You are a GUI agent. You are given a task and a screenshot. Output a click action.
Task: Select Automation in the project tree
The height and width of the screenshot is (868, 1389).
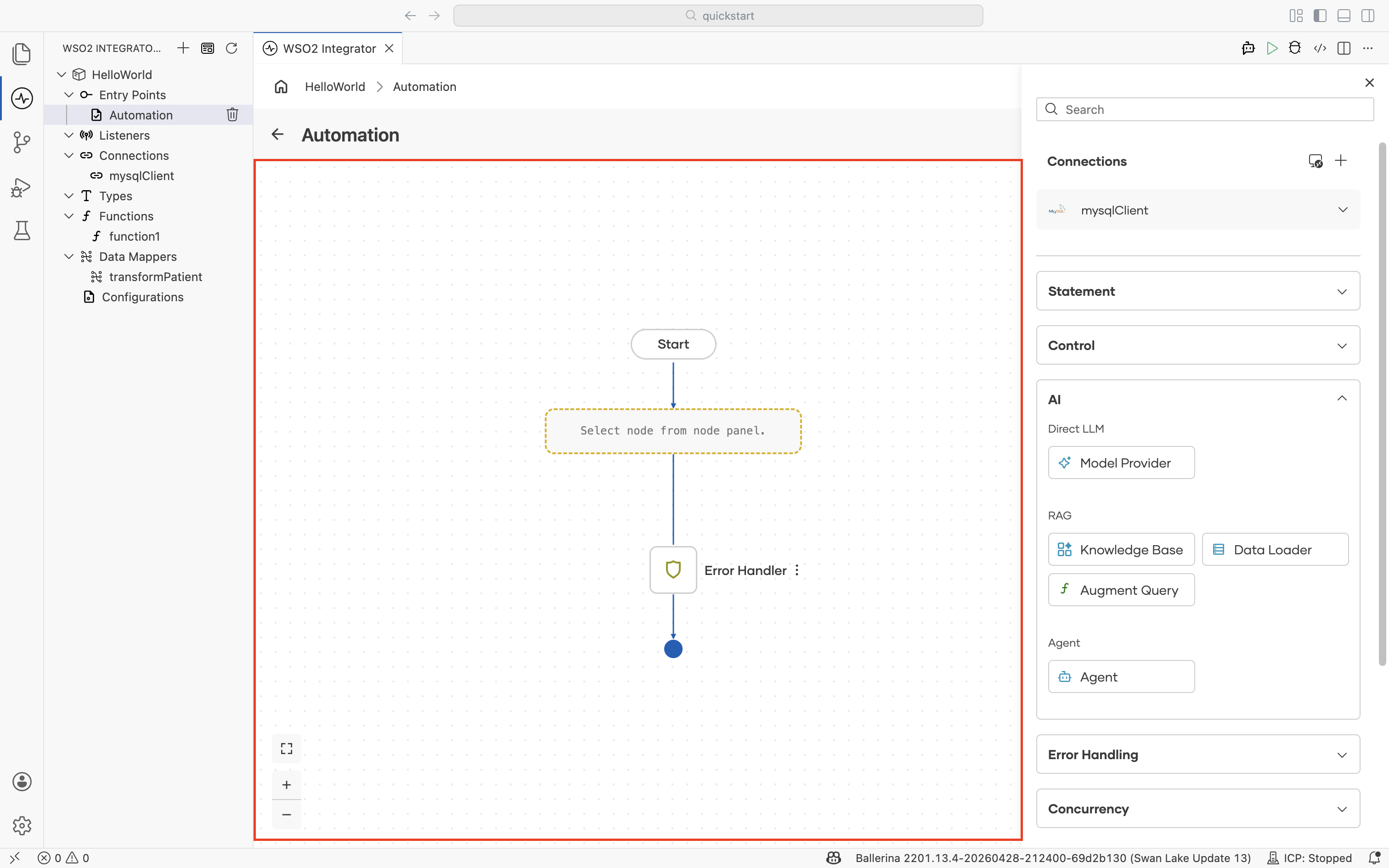(141, 115)
